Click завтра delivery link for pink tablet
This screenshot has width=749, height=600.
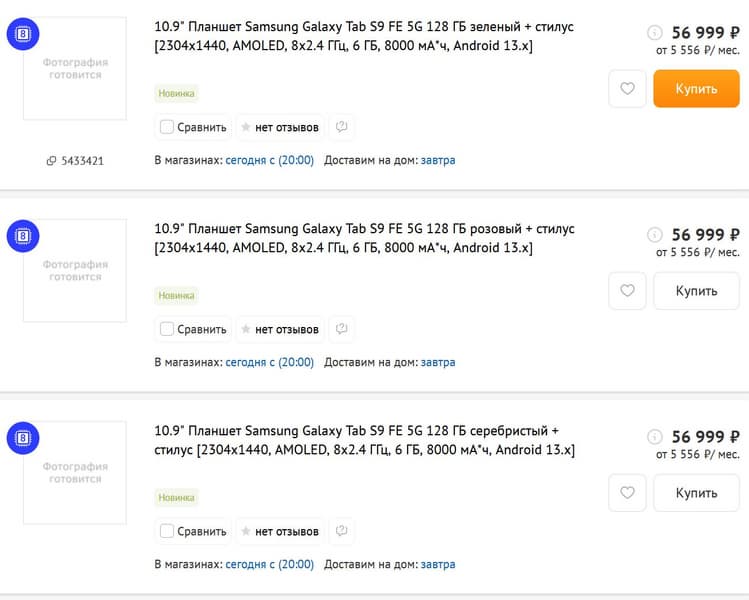(438, 362)
